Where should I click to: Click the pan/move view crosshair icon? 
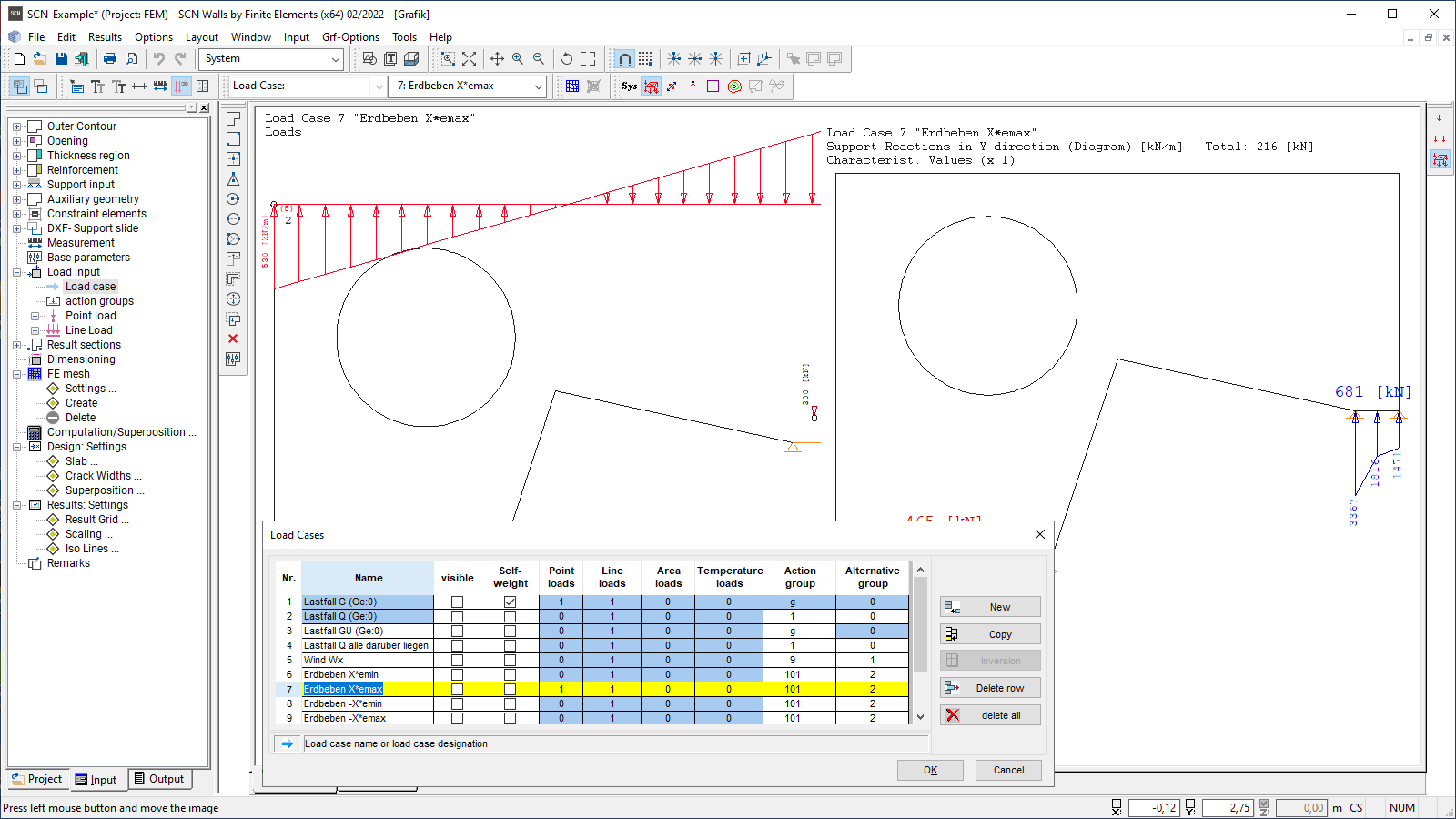coord(497,58)
